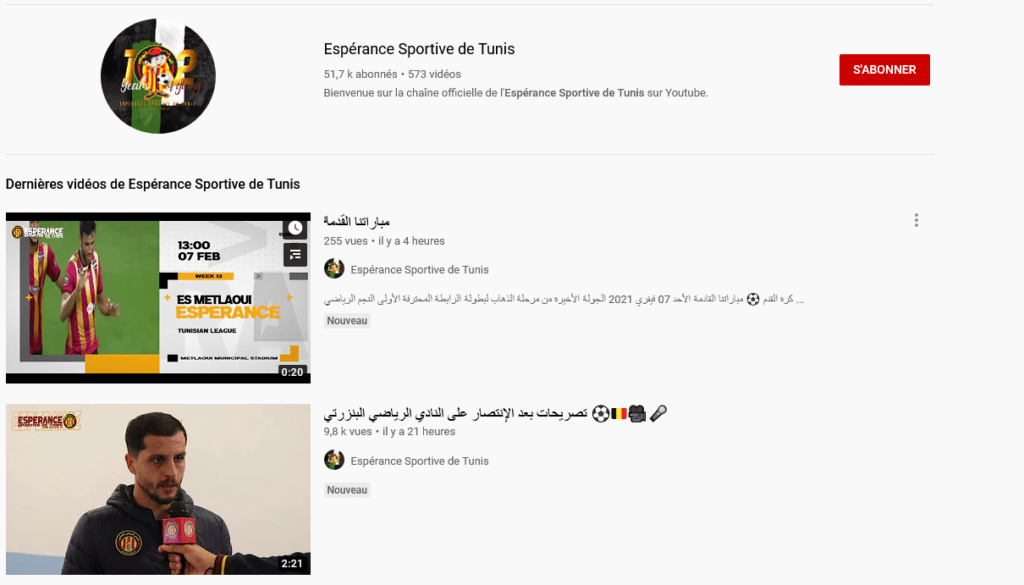
Task: Open the three-dot menu for first video
Action: click(x=916, y=220)
